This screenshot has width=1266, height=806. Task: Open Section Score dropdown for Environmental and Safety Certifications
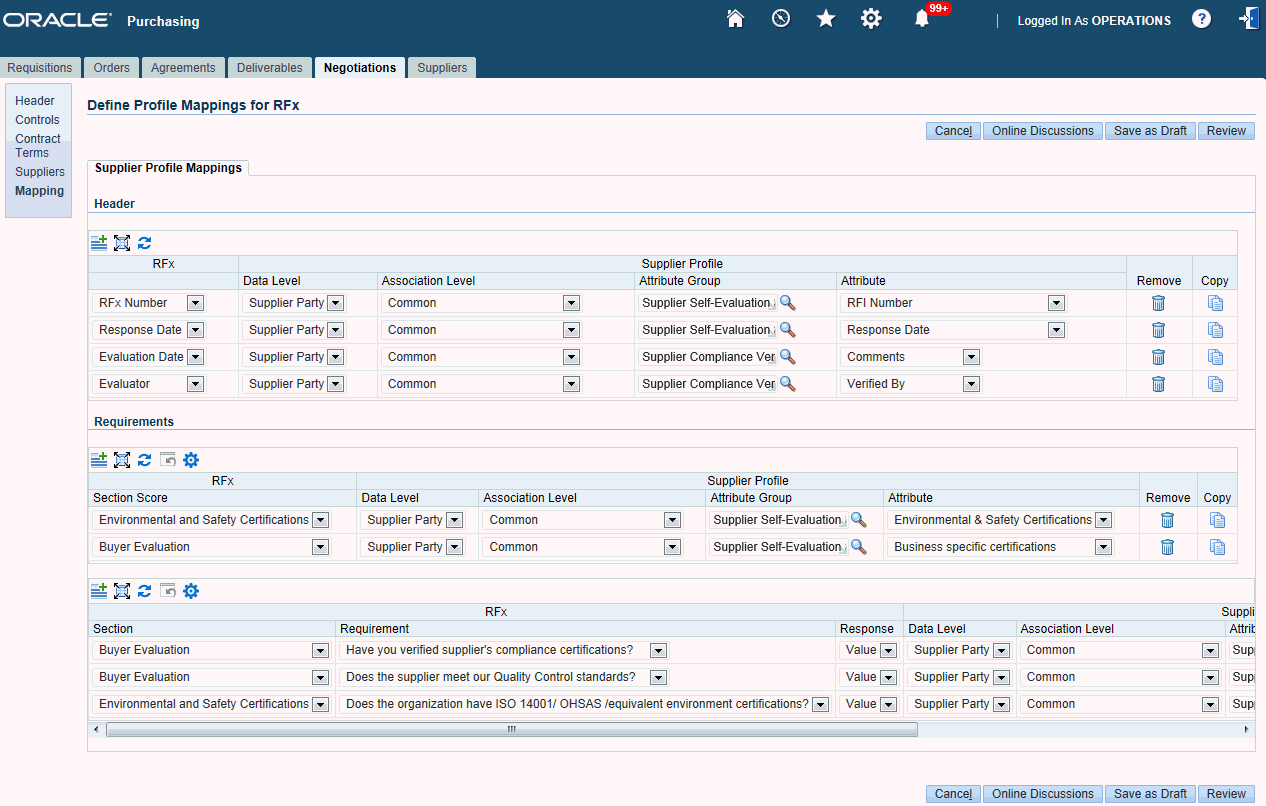coord(320,520)
